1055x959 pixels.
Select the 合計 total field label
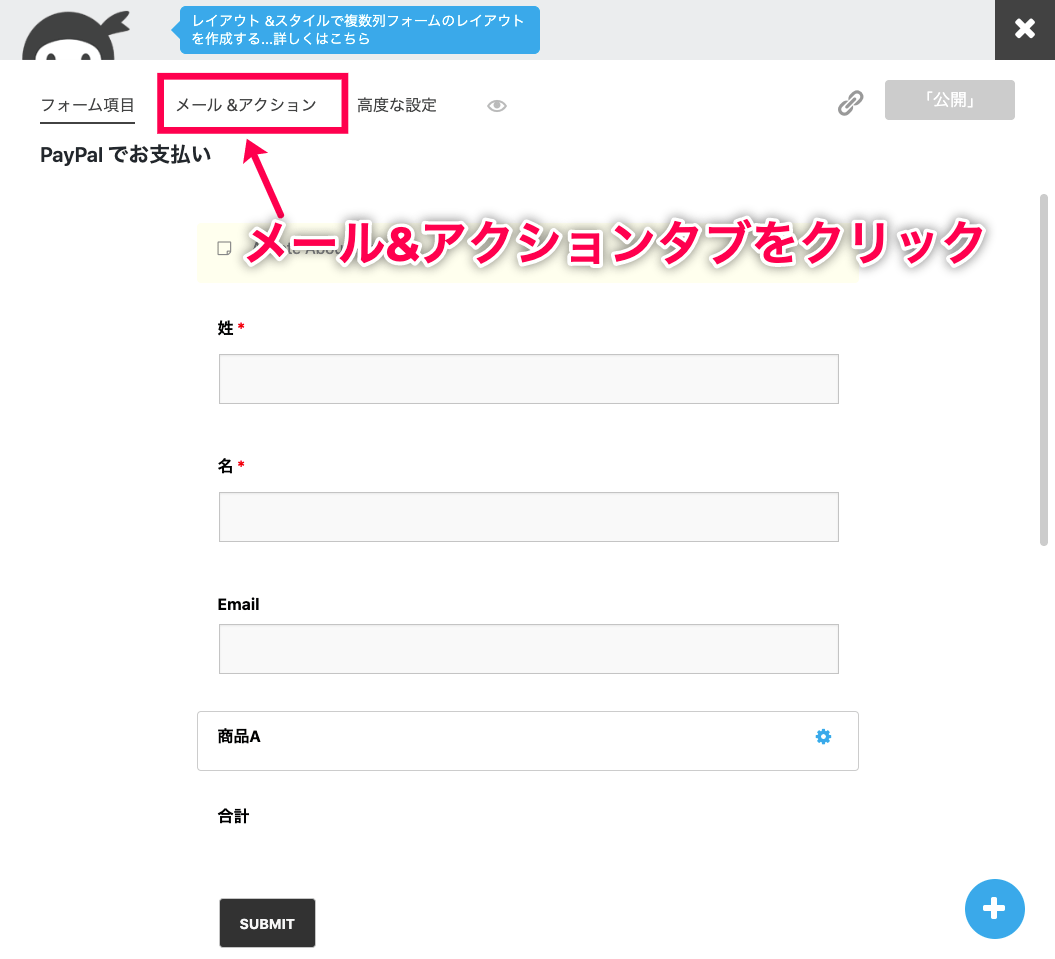coord(233,816)
